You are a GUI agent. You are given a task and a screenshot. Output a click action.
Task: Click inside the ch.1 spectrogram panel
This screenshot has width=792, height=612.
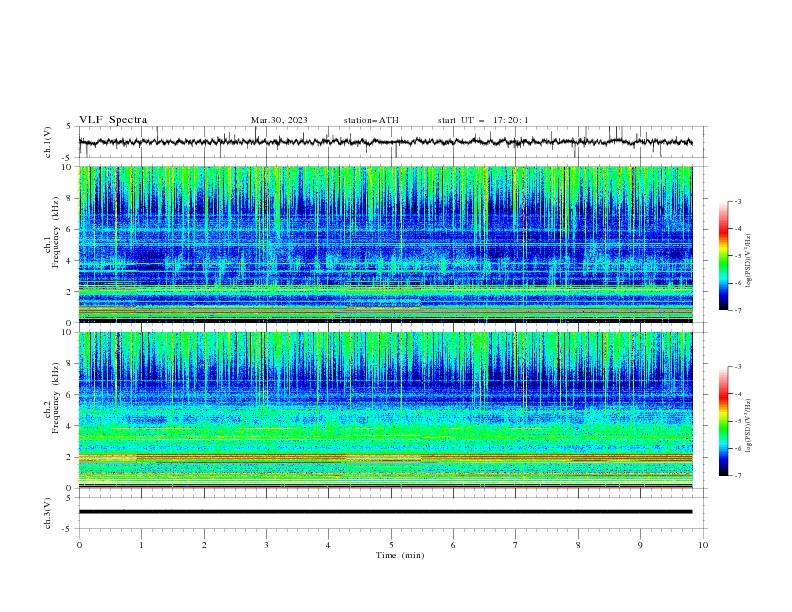(x=385, y=244)
